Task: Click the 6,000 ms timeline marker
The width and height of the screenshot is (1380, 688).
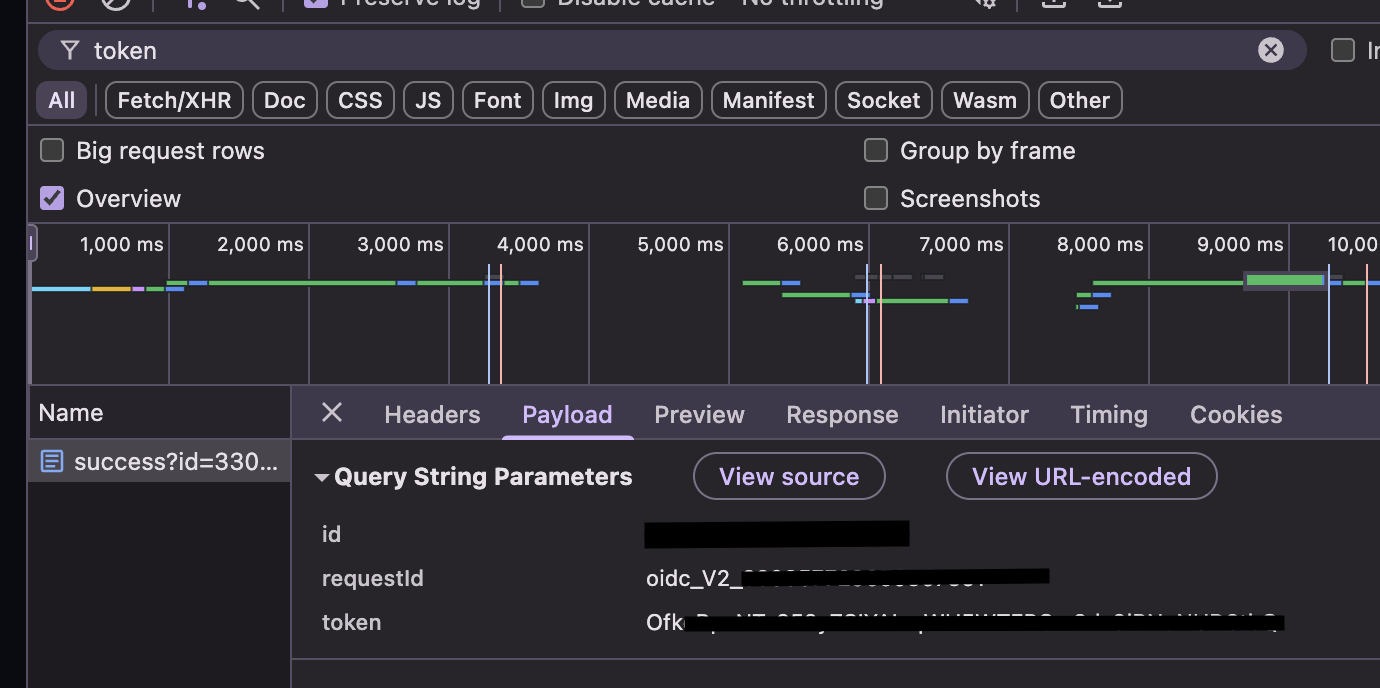Action: click(820, 244)
